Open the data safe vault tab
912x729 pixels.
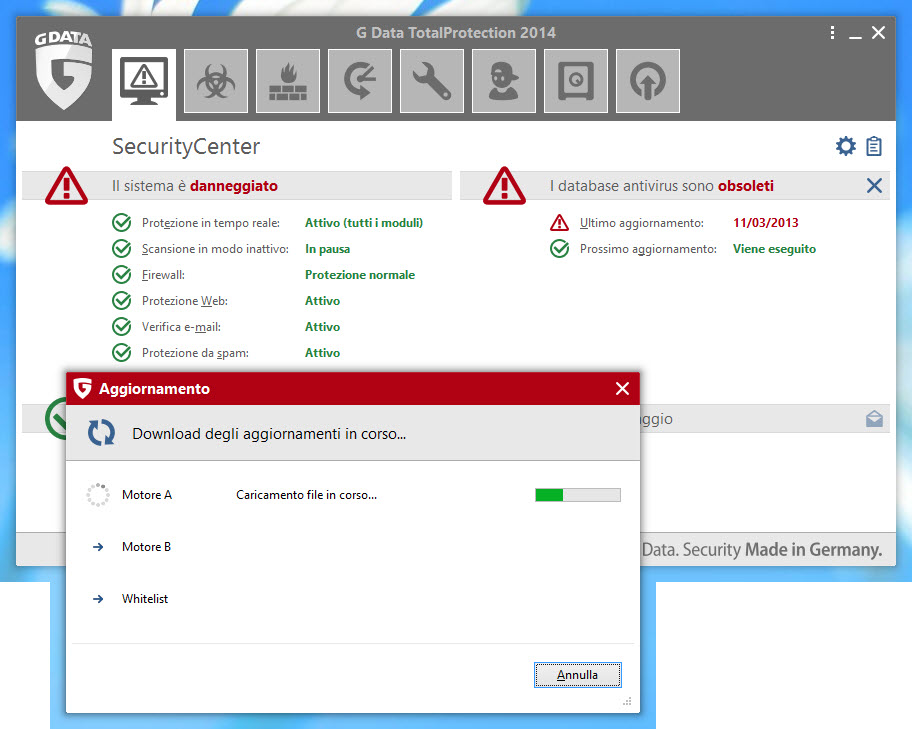[576, 81]
